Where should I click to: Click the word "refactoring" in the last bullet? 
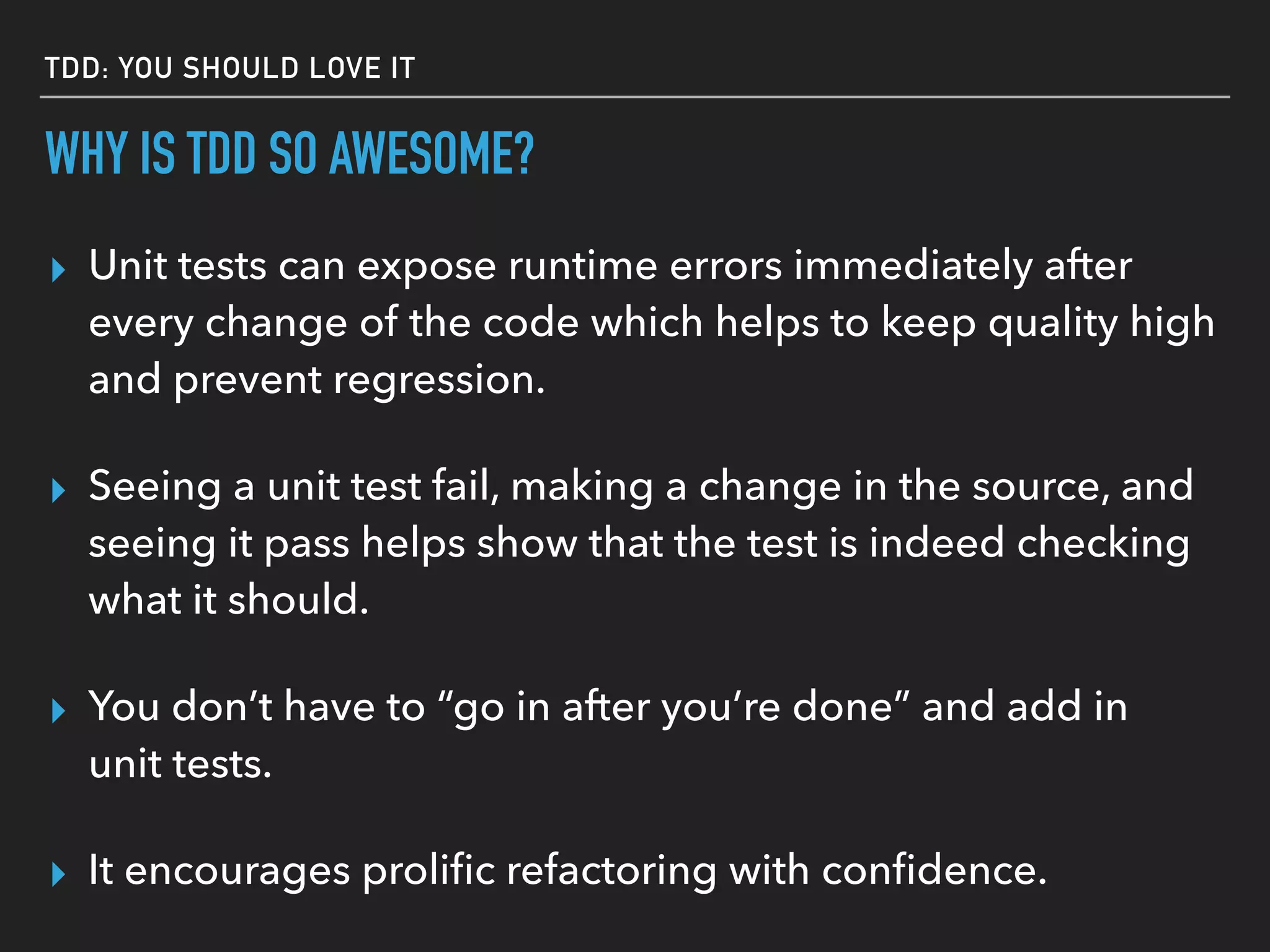(611, 870)
